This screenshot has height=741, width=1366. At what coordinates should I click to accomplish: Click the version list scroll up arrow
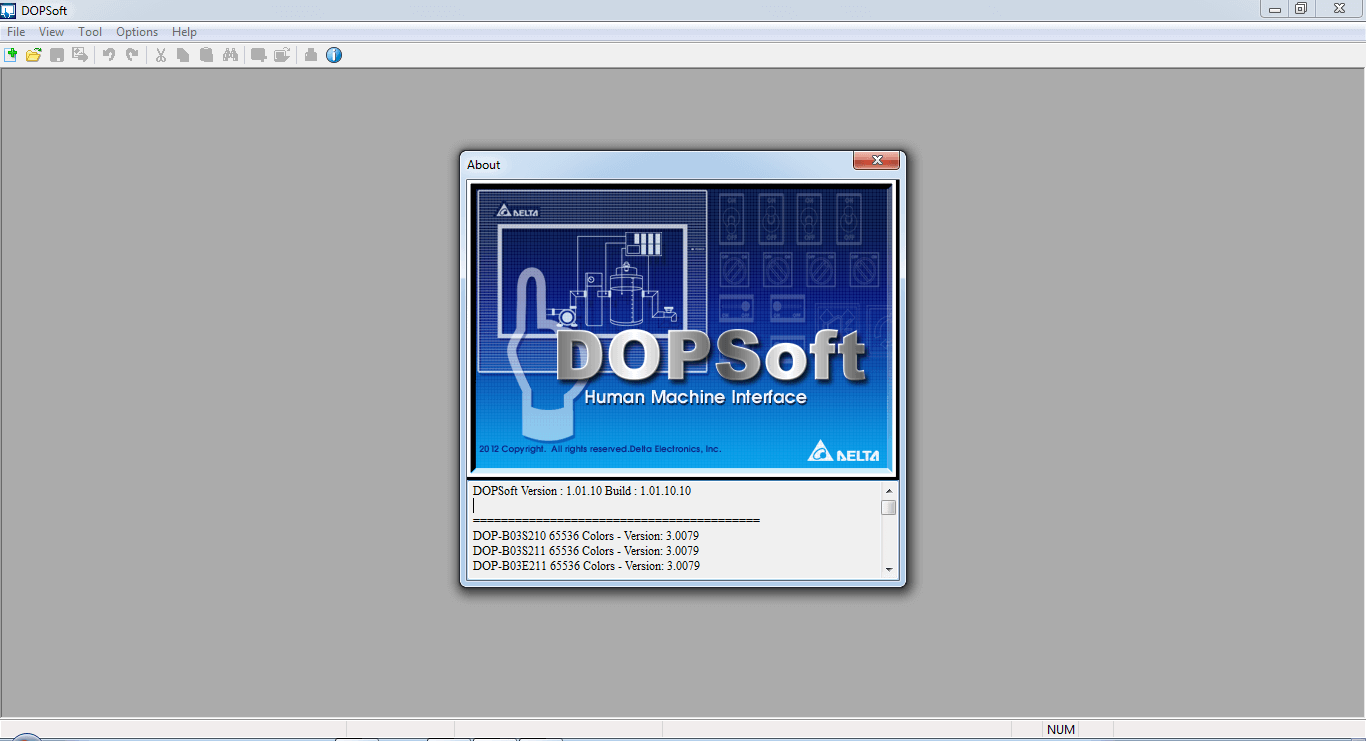pos(889,491)
